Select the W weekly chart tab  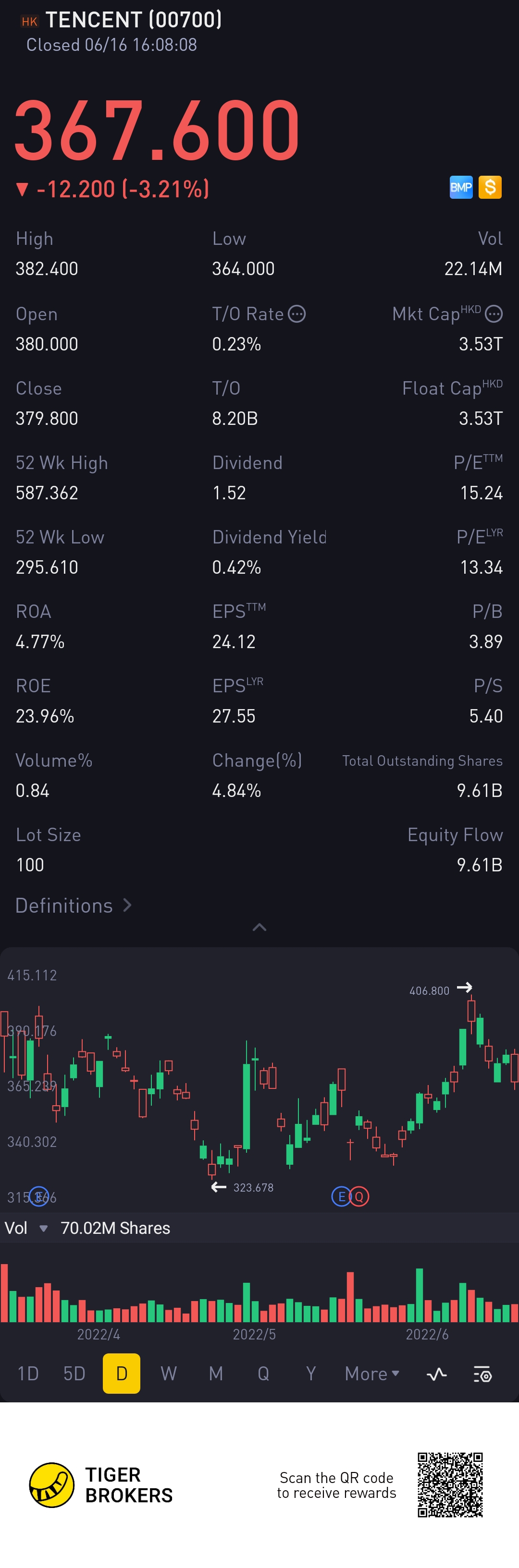(x=169, y=1374)
